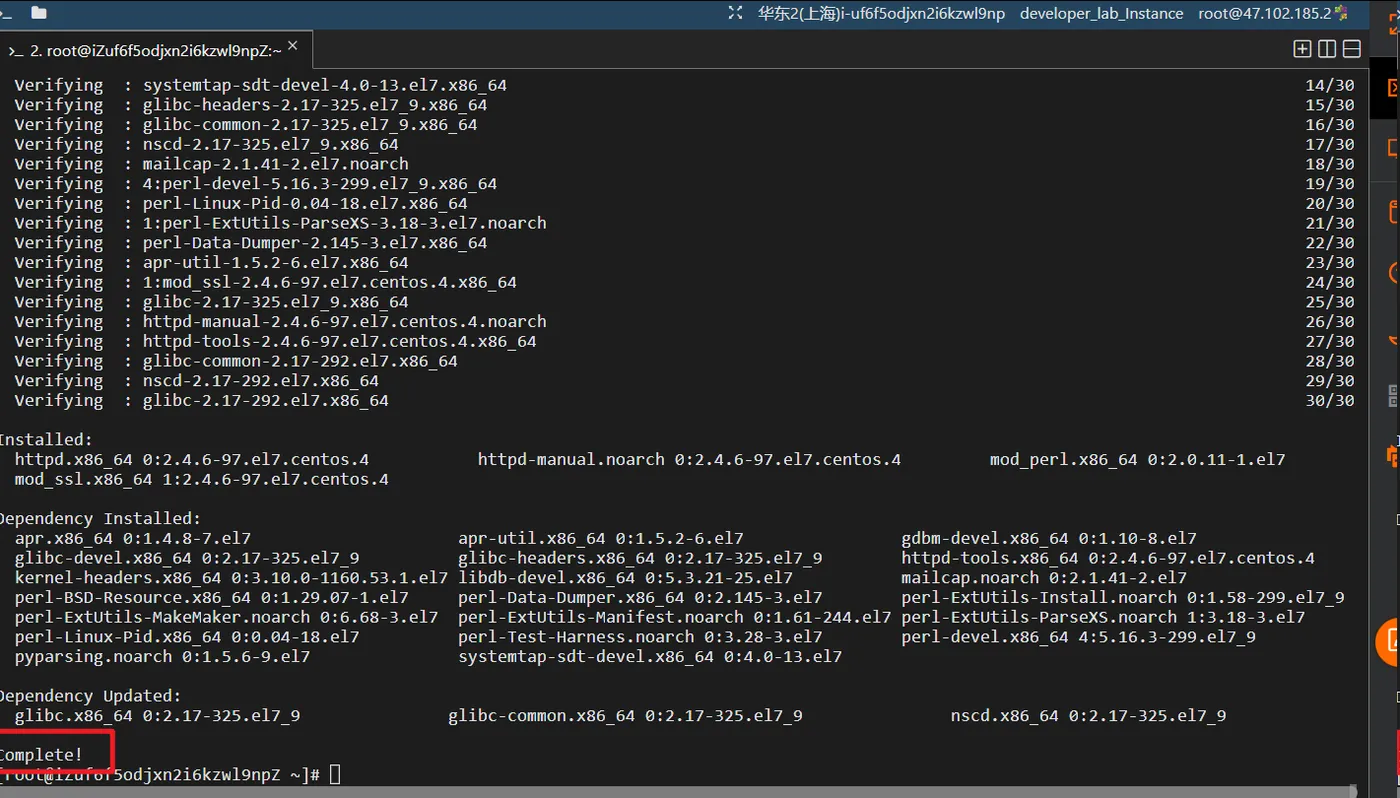Click 'httpd-manual-2.4.6-97.el7.centos.4.noarch' verifying line

tap(345, 322)
